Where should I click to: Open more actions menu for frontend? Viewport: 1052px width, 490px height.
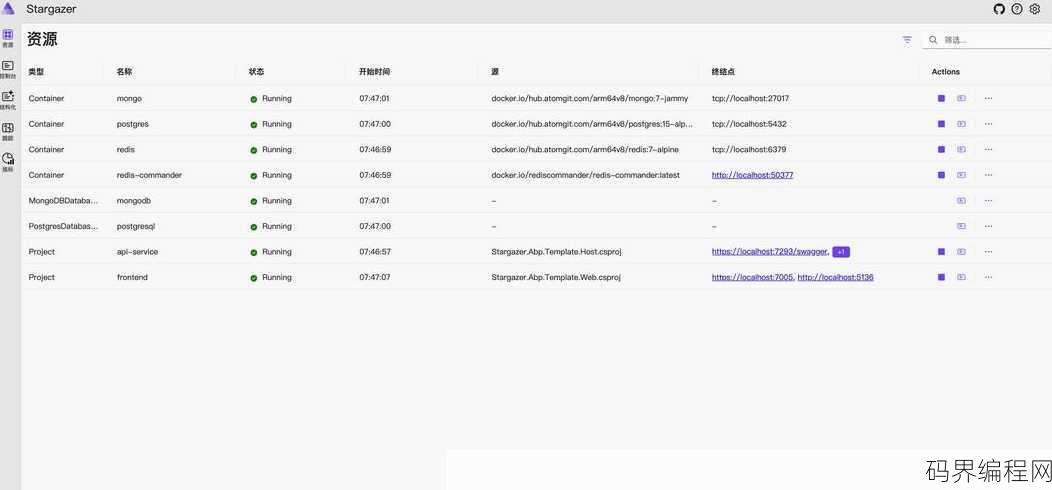click(988, 277)
